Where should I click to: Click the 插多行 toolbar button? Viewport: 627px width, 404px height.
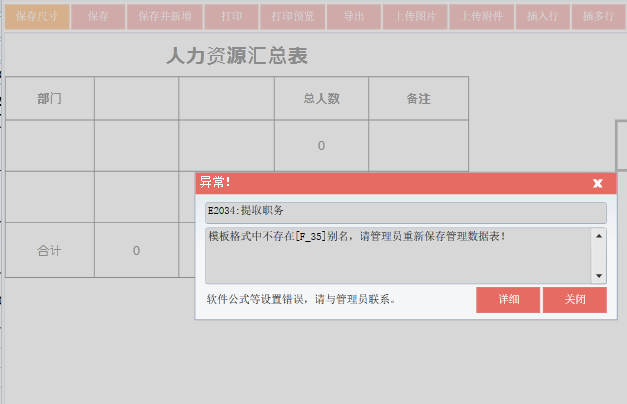[599, 17]
